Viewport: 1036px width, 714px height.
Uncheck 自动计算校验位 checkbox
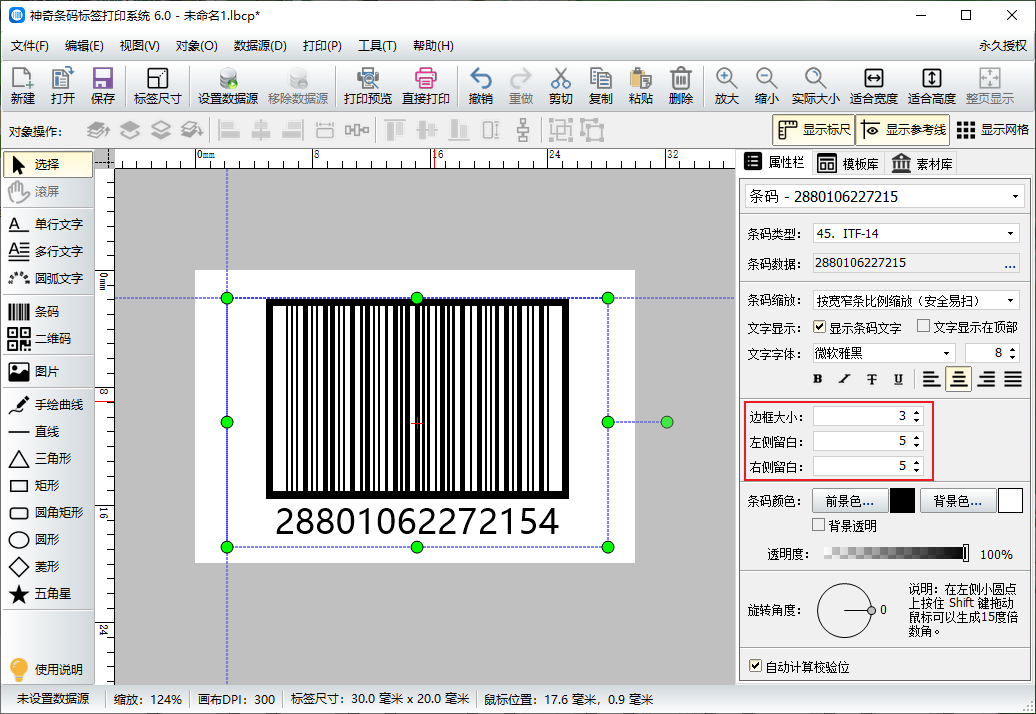[x=756, y=666]
